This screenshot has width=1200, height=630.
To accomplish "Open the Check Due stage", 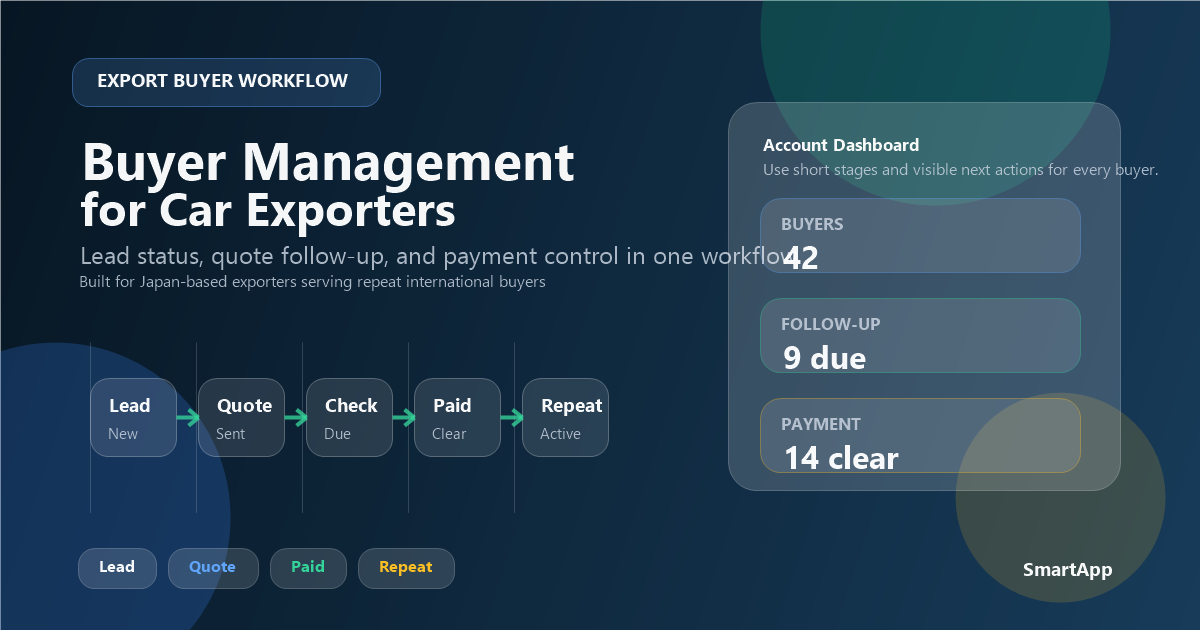I will [x=349, y=417].
